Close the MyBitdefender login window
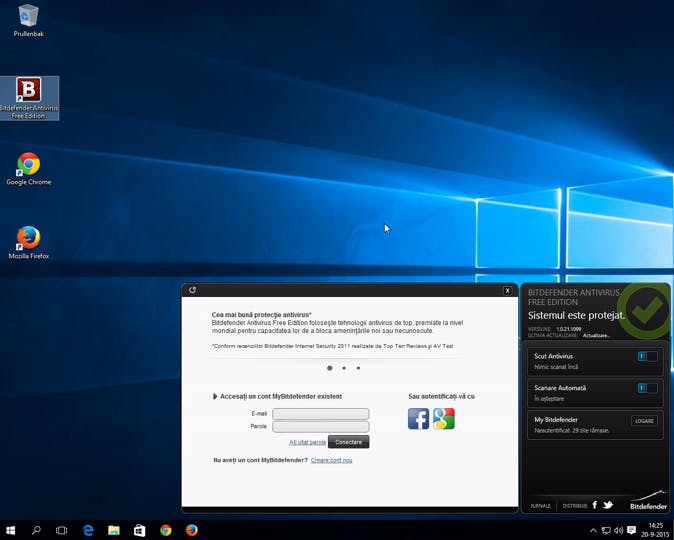The width and height of the screenshot is (674, 540). 507,291
